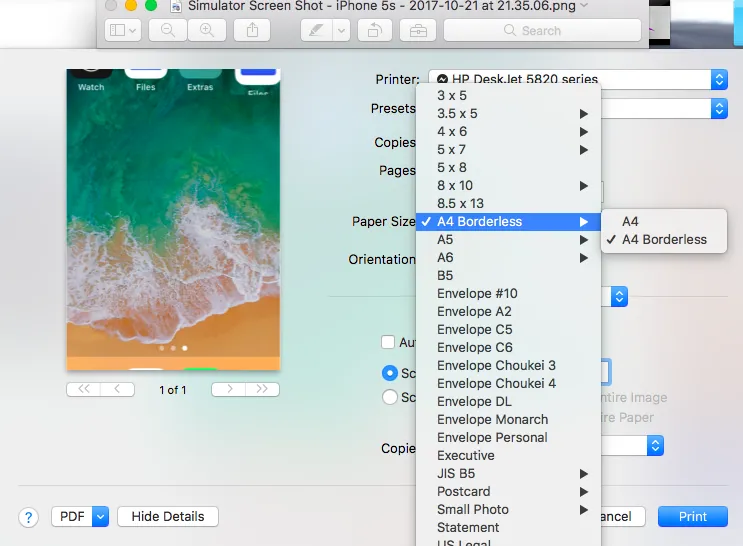Screen dimensions: 743x546
Task: Choose JIS B5 paper size
Action: point(508,474)
